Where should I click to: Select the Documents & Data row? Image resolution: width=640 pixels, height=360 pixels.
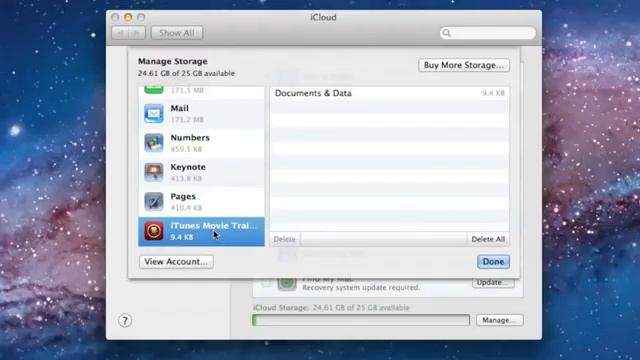tap(389, 93)
